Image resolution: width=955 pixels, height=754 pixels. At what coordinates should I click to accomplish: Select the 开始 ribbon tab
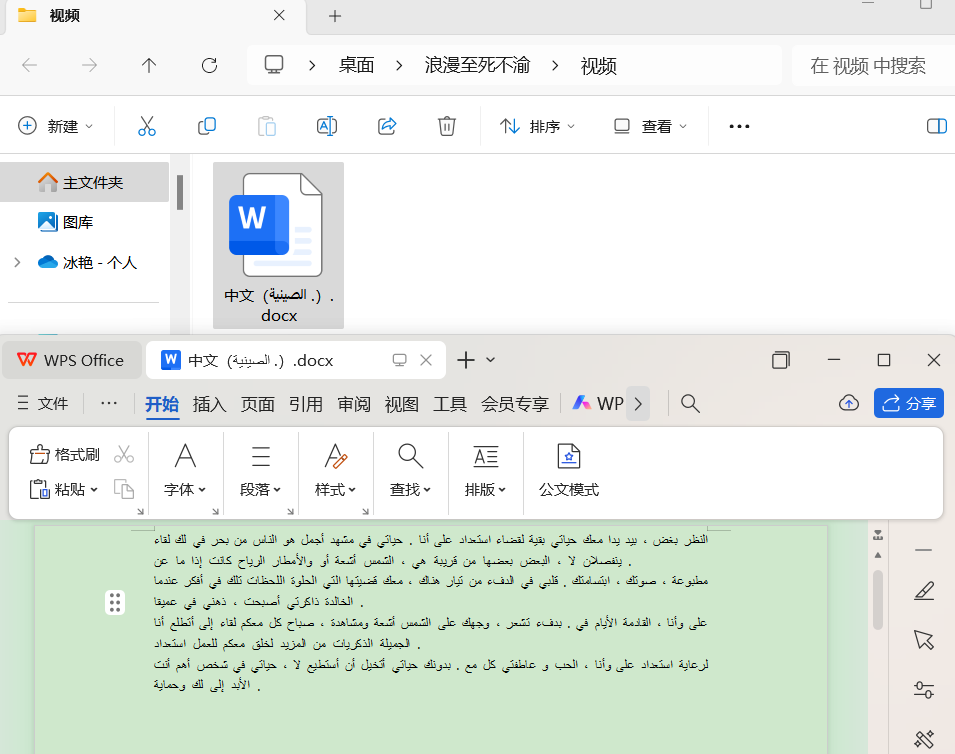(162, 404)
